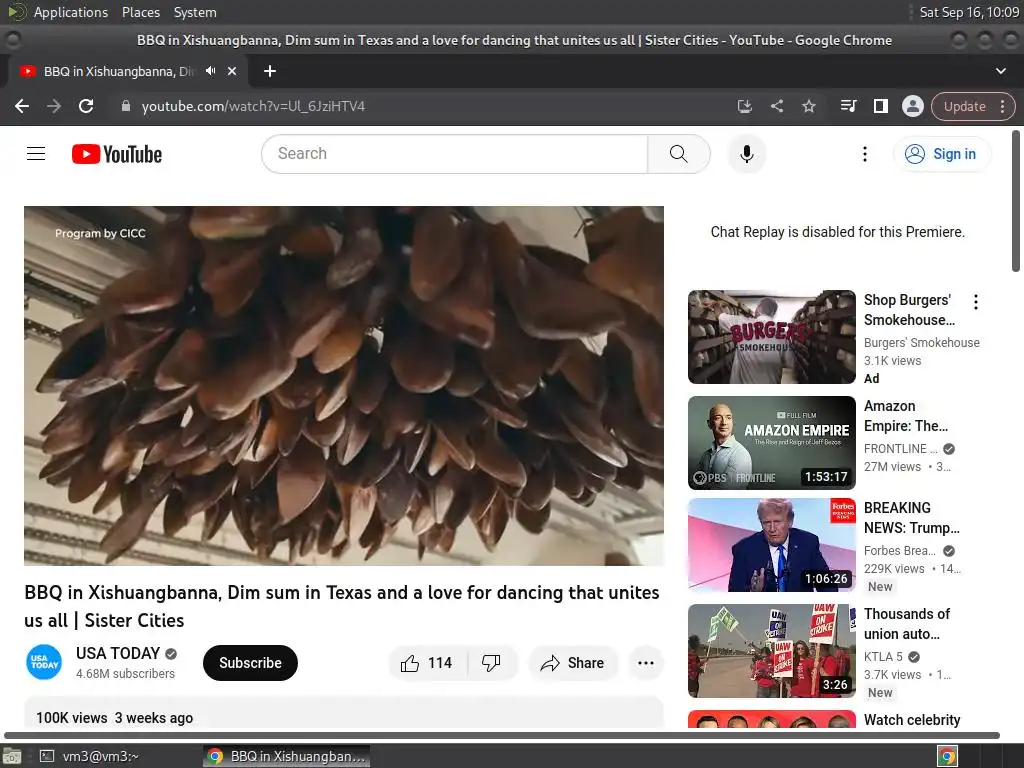Dislike the video with thumbs down

click(492, 663)
